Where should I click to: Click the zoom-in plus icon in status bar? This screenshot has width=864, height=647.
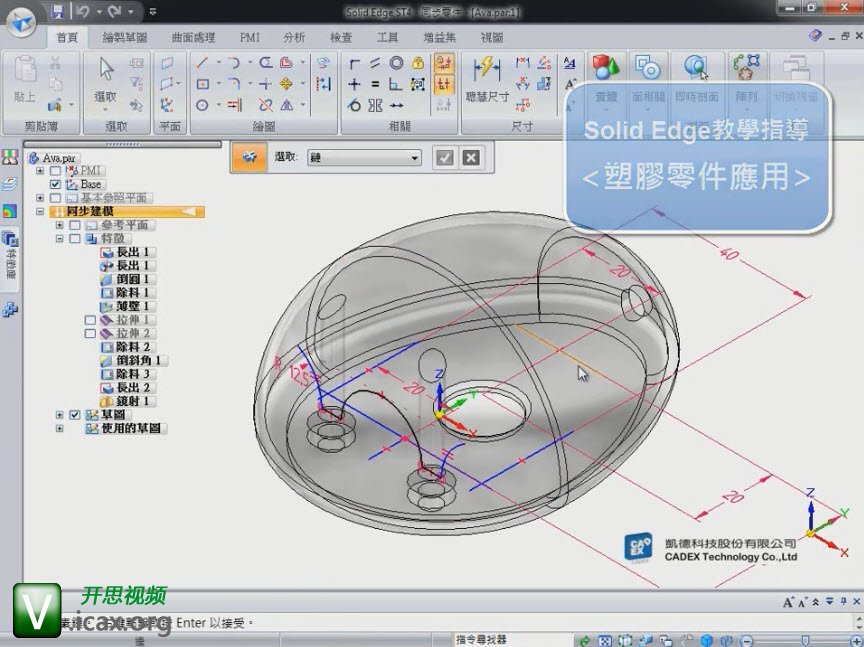click(855, 640)
